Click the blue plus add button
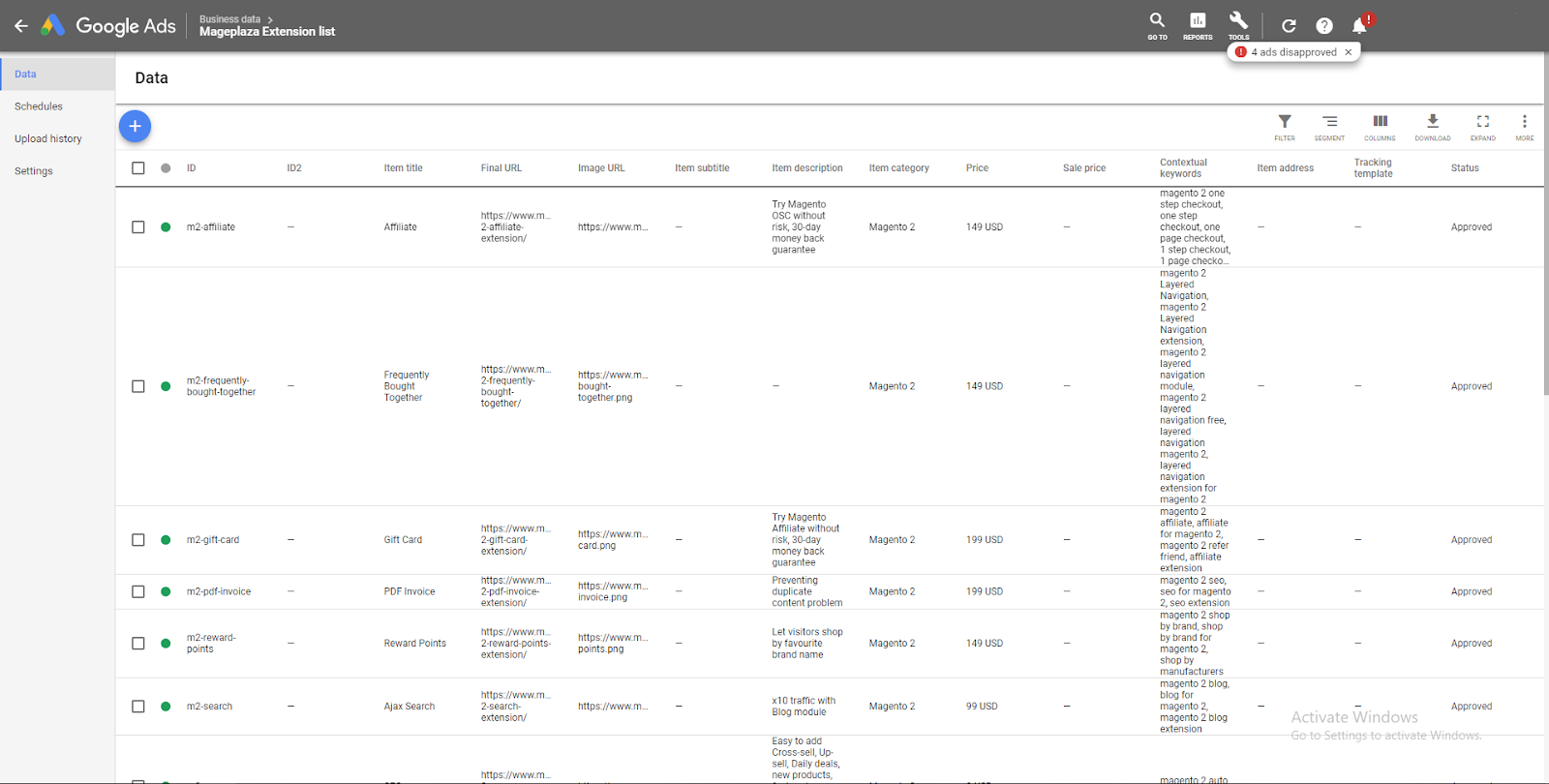Screen dimensions: 1549x784 tap(135, 126)
